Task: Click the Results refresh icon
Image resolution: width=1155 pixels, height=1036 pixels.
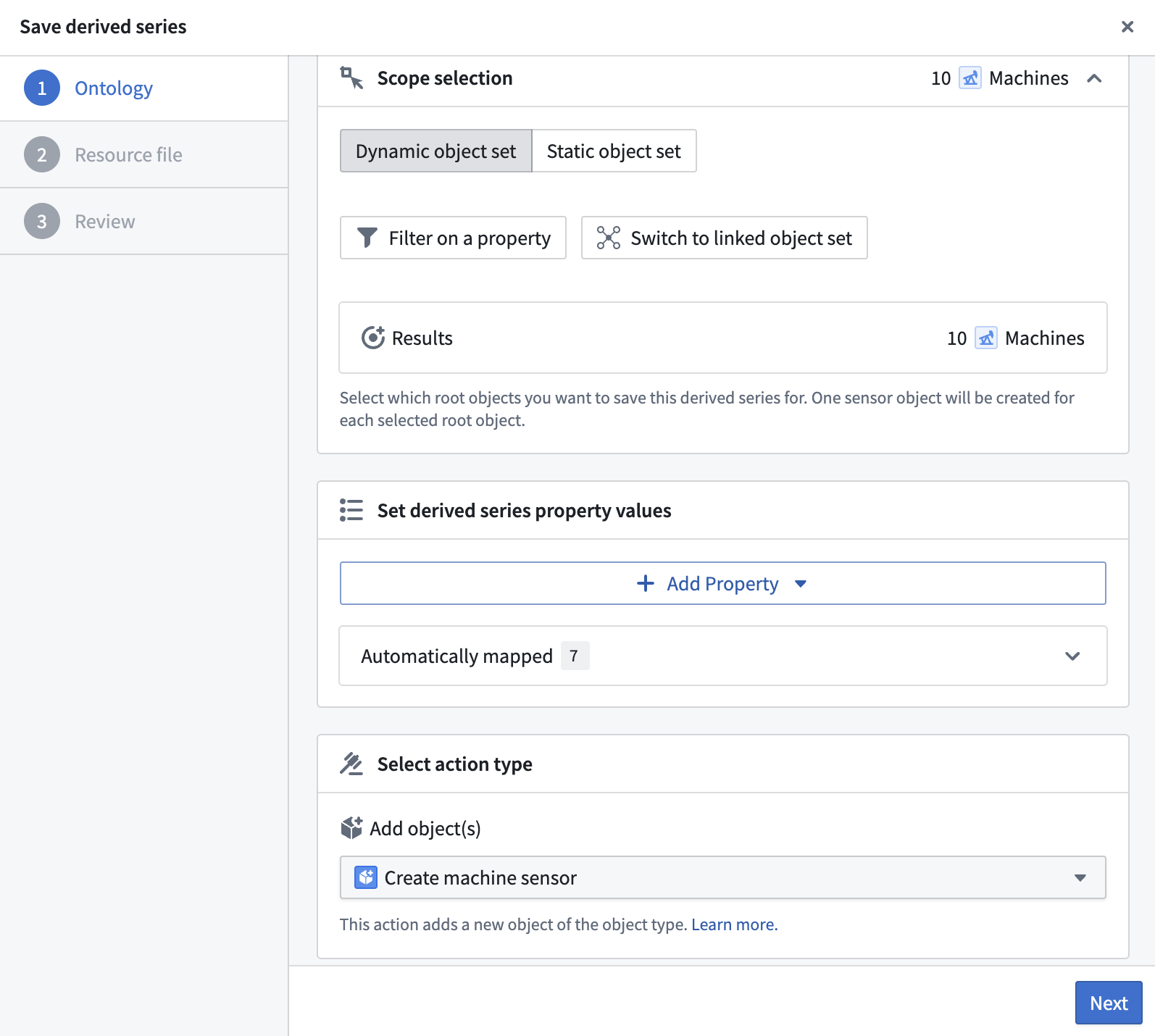Action: pyautogui.click(x=373, y=338)
